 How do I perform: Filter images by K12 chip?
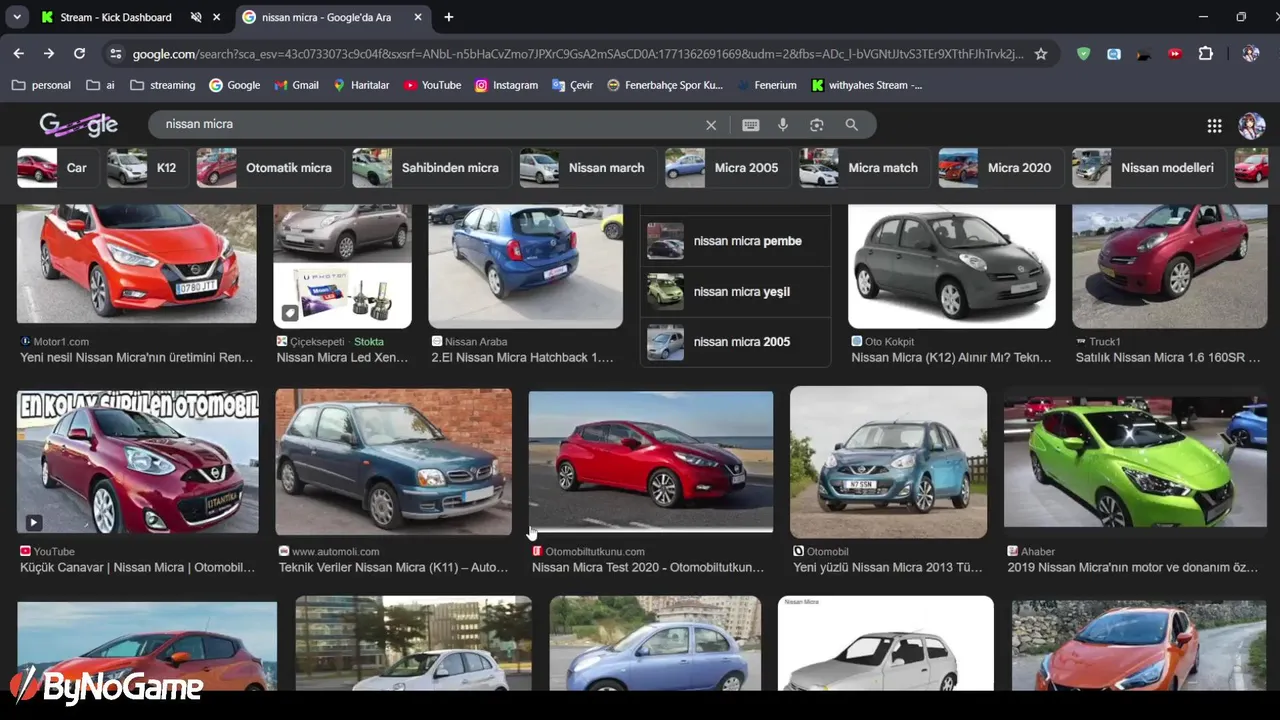click(x=146, y=168)
